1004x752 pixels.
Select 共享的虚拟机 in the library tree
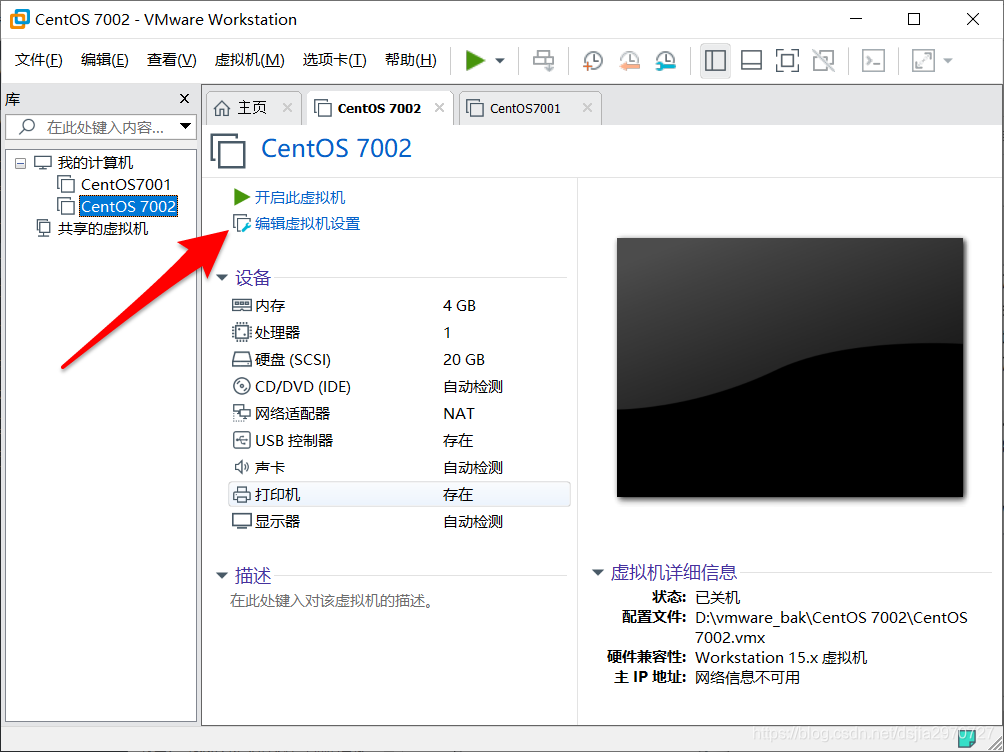[103, 229]
